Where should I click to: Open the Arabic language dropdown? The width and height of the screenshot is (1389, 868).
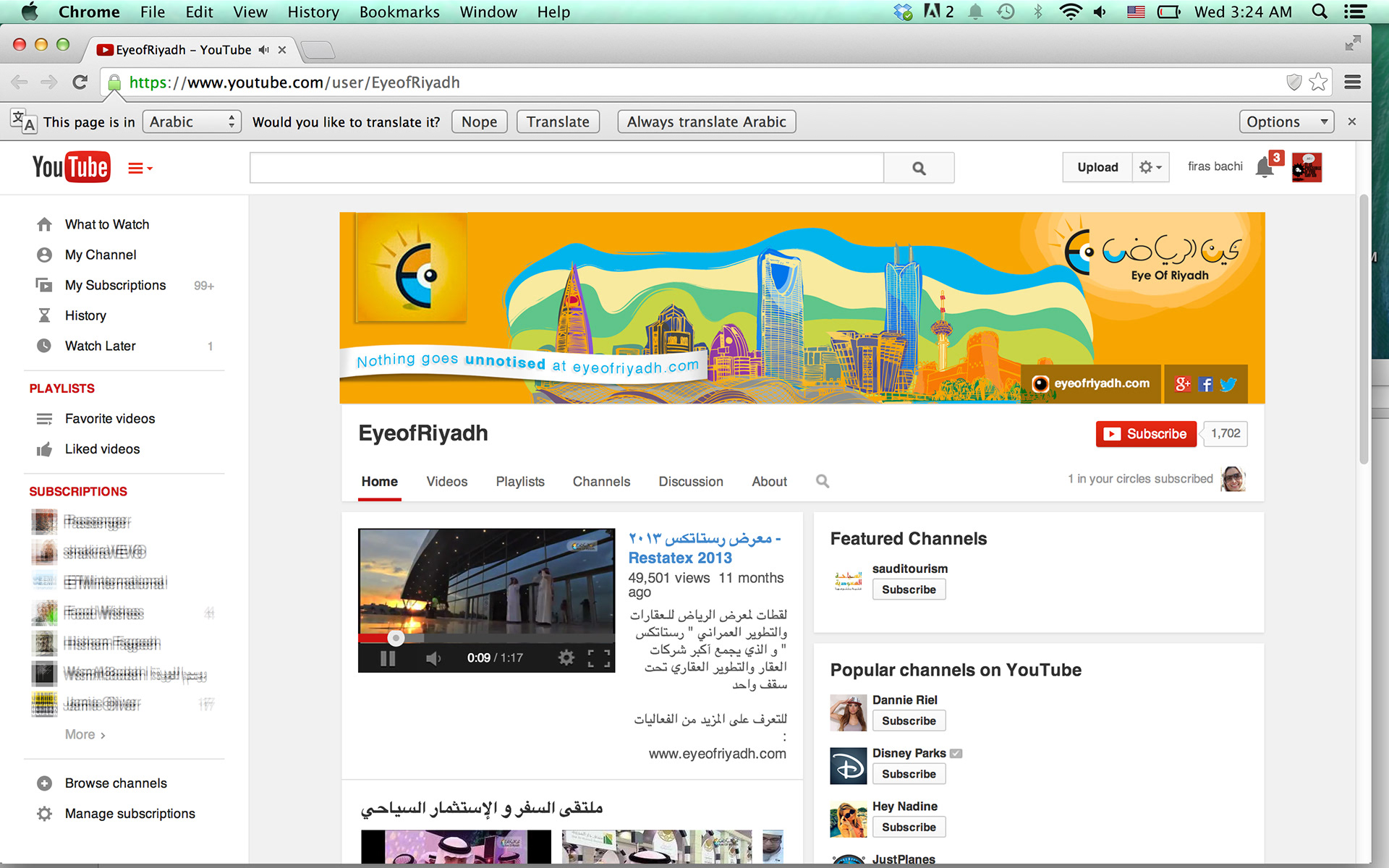[191, 122]
